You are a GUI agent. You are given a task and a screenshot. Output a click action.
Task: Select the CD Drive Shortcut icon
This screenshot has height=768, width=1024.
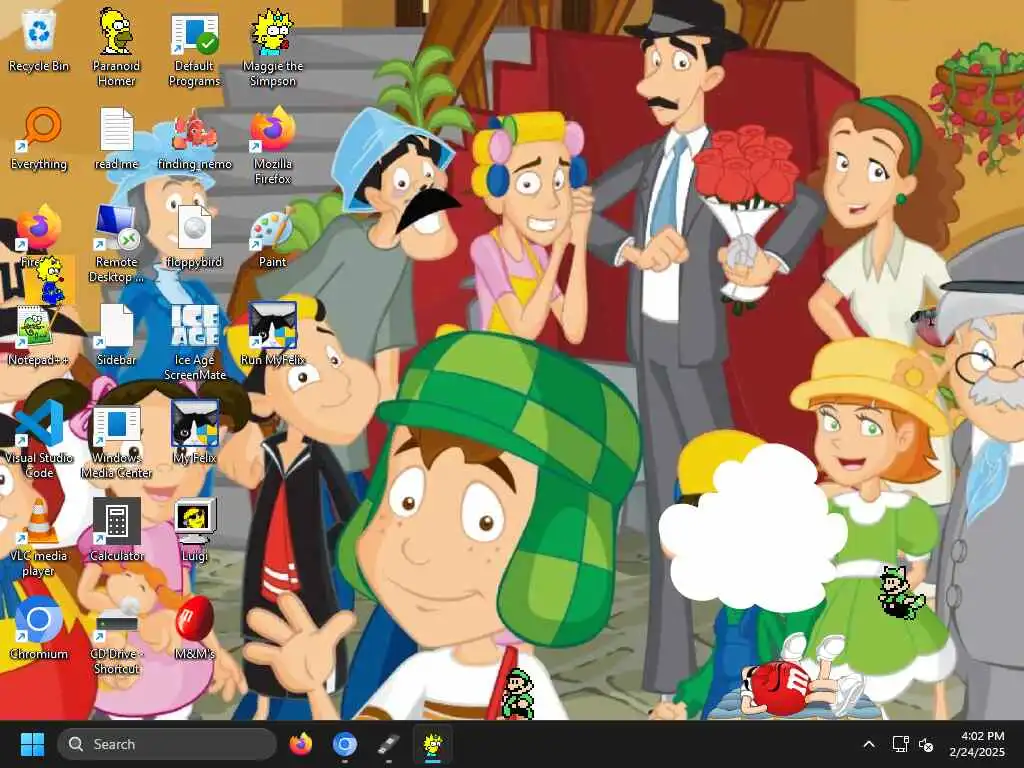pos(116,637)
